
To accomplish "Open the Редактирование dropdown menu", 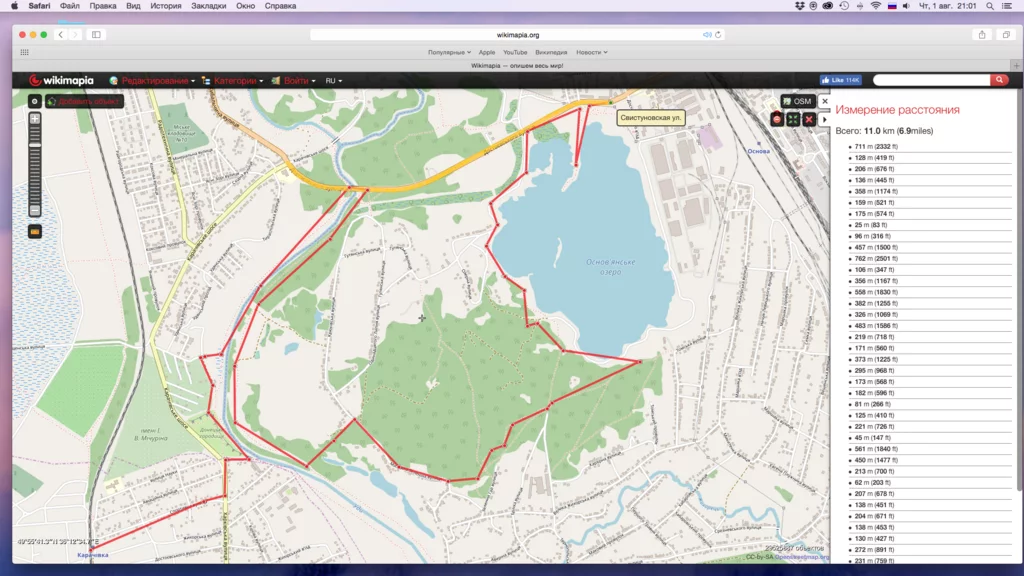I will click(152, 81).
